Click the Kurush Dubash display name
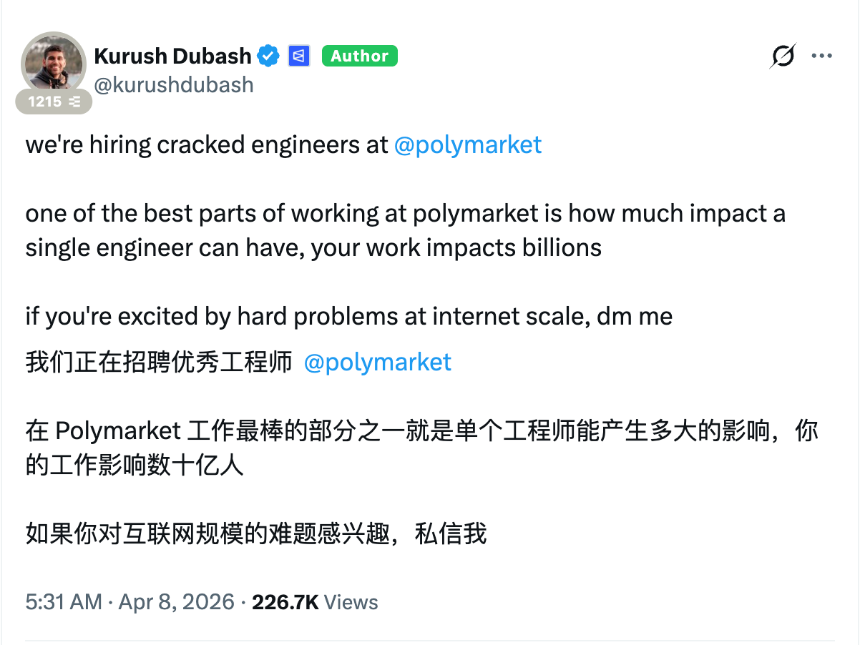This screenshot has height=645, width=860. click(x=171, y=56)
